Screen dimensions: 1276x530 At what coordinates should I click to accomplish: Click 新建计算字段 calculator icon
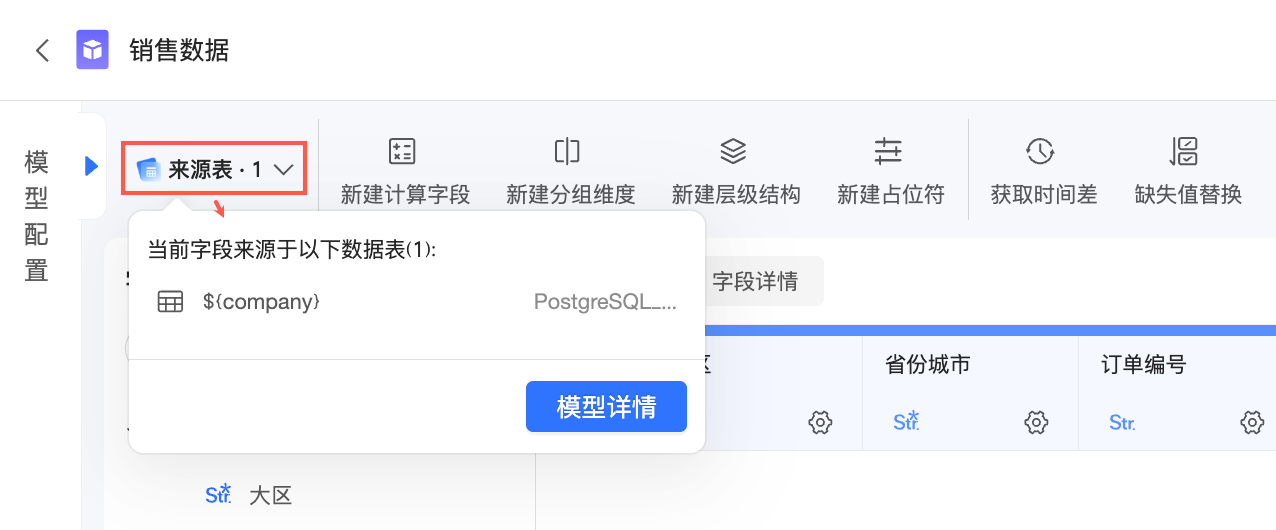pyautogui.click(x=402, y=151)
